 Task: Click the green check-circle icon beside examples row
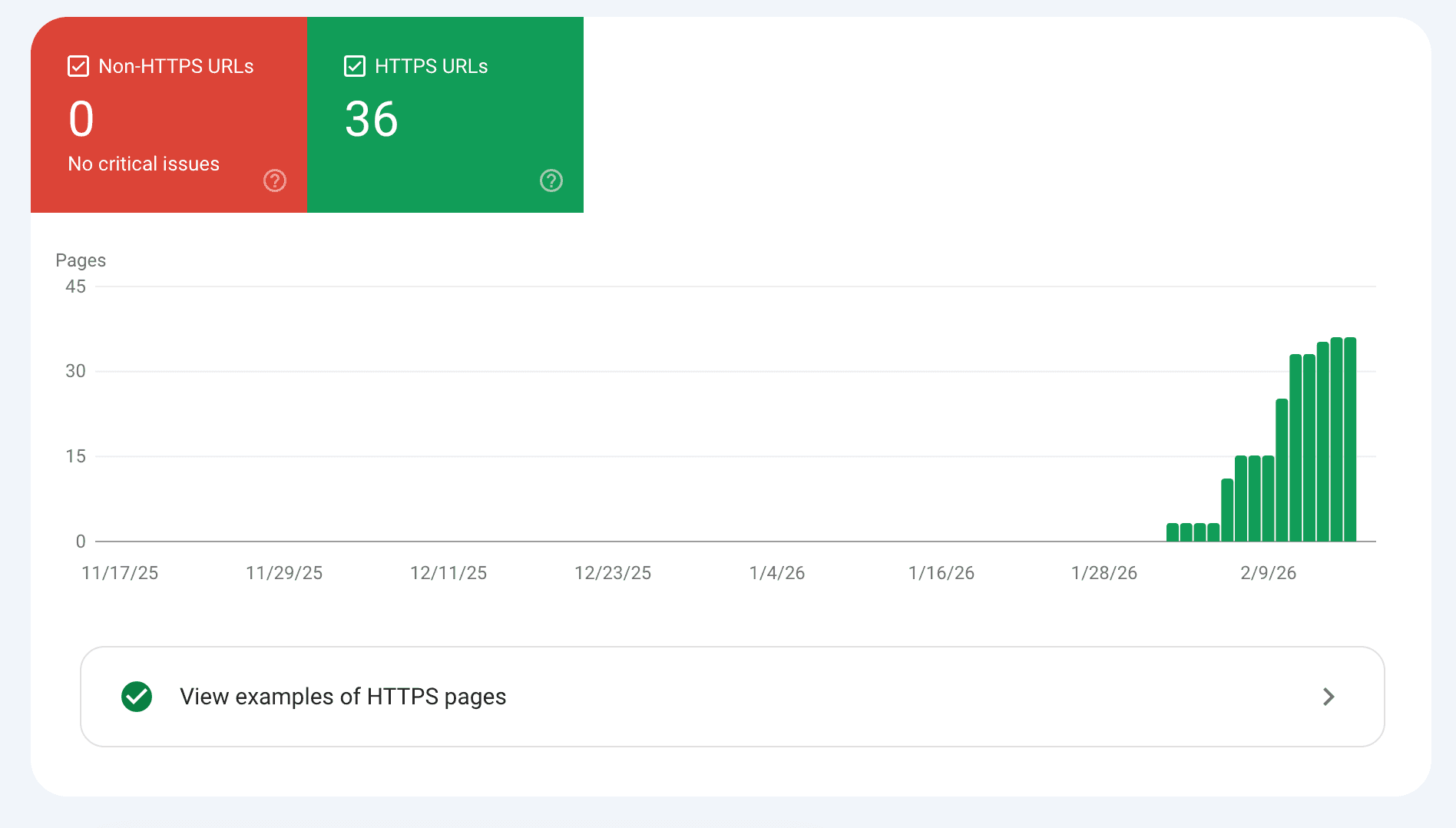point(136,697)
